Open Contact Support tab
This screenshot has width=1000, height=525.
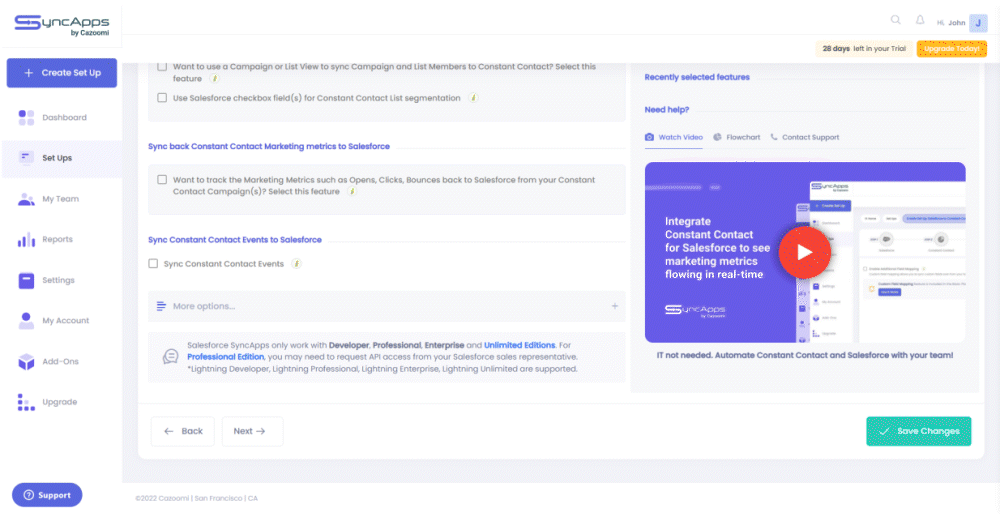[805, 137]
